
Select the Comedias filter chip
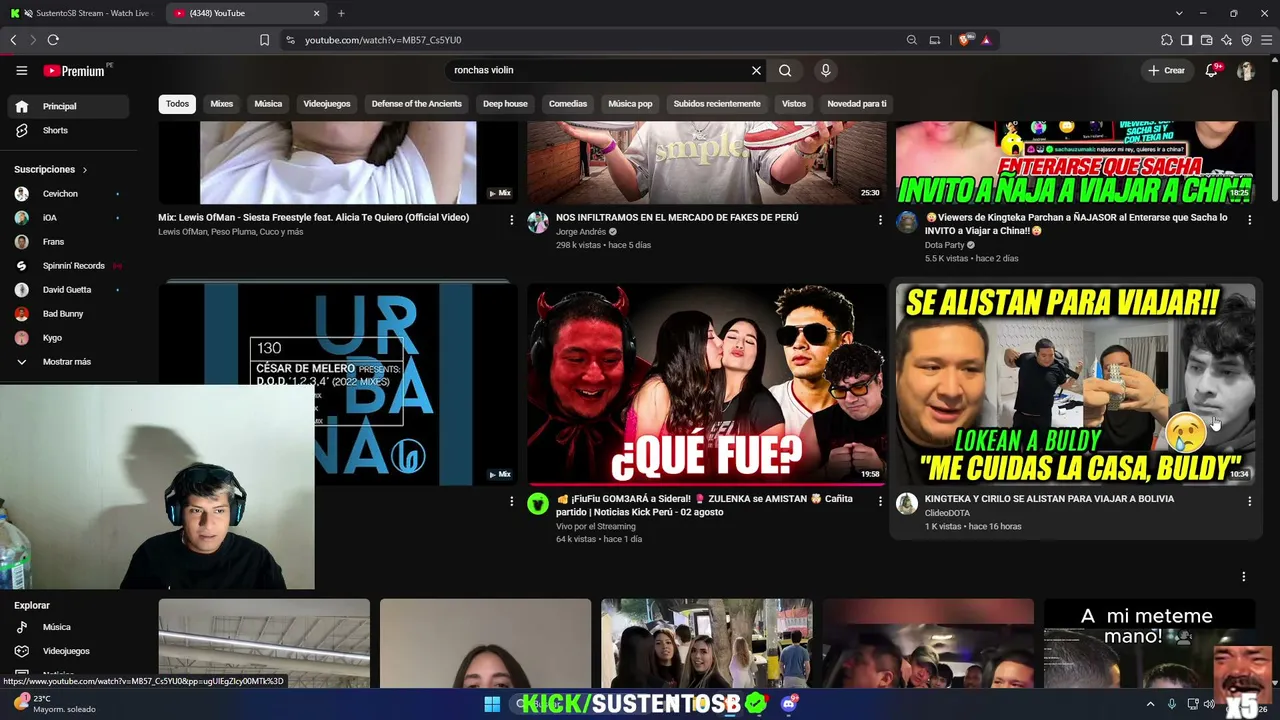pos(568,104)
